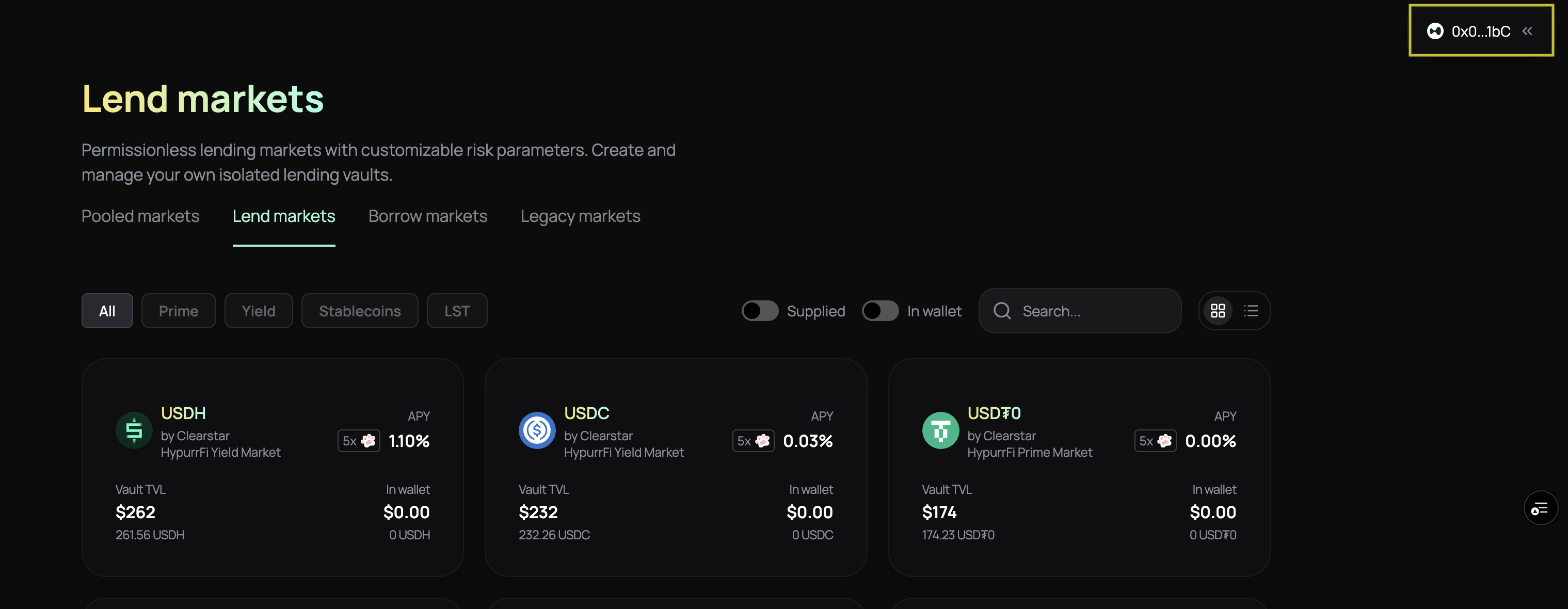Screen dimensions: 1568x609
Task: Click the wallet avatar in the top right
Action: [x=1435, y=30]
